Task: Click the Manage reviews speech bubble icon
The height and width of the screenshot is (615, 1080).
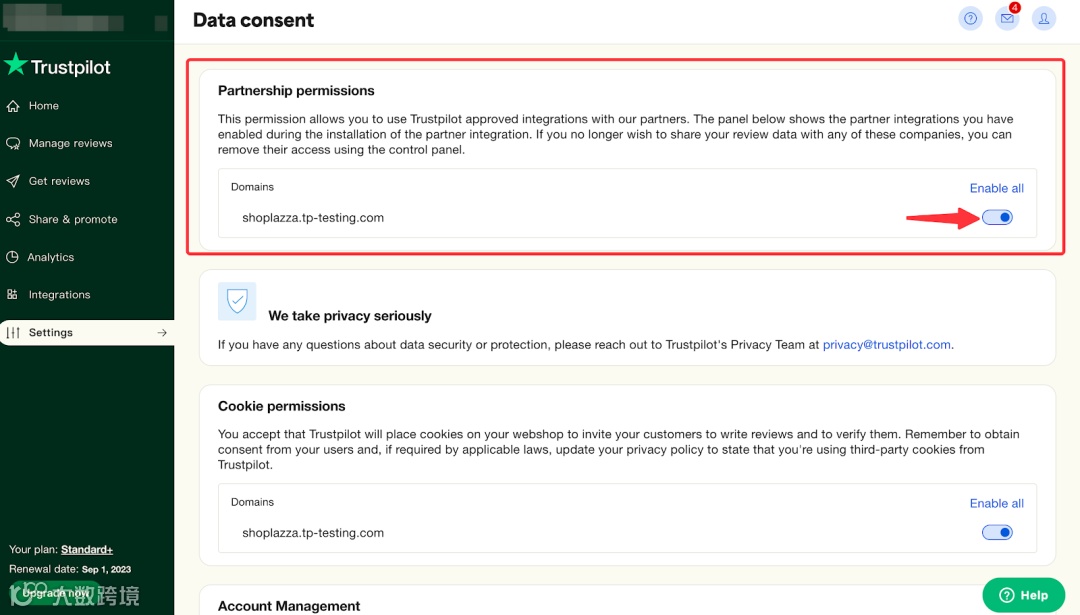Action: (x=13, y=144)
